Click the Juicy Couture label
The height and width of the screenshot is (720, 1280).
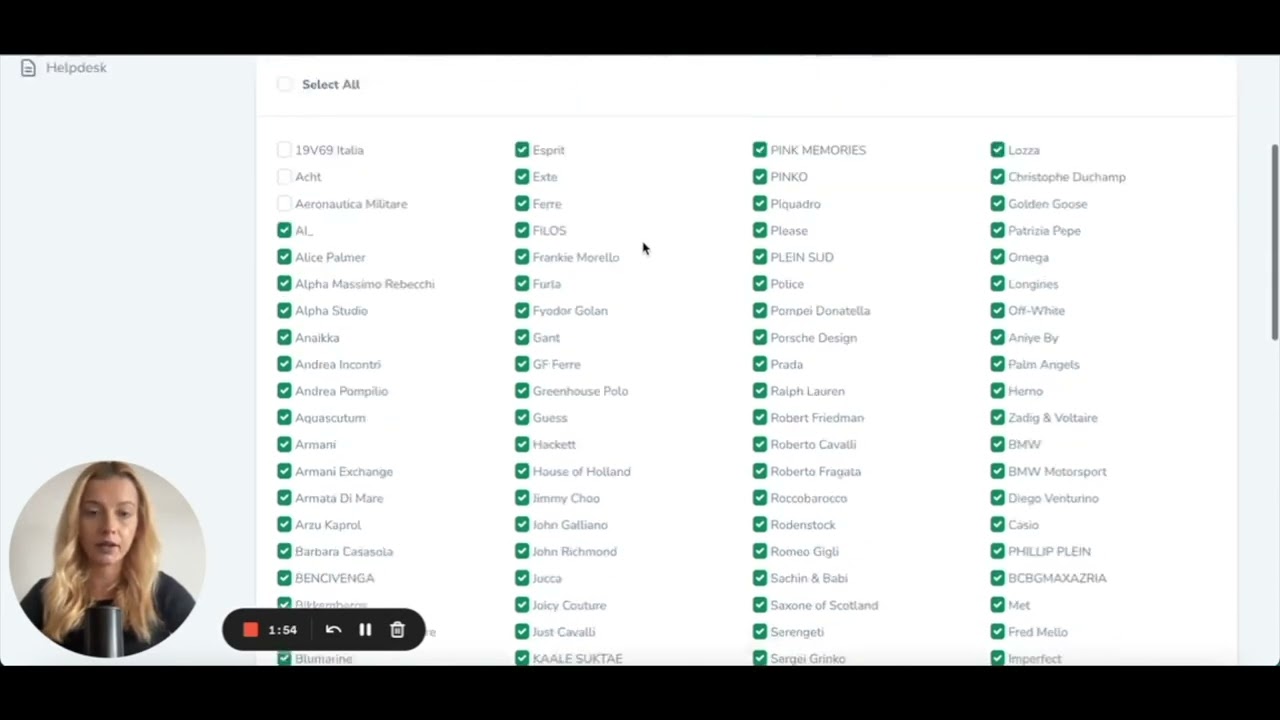coord(569,605)
